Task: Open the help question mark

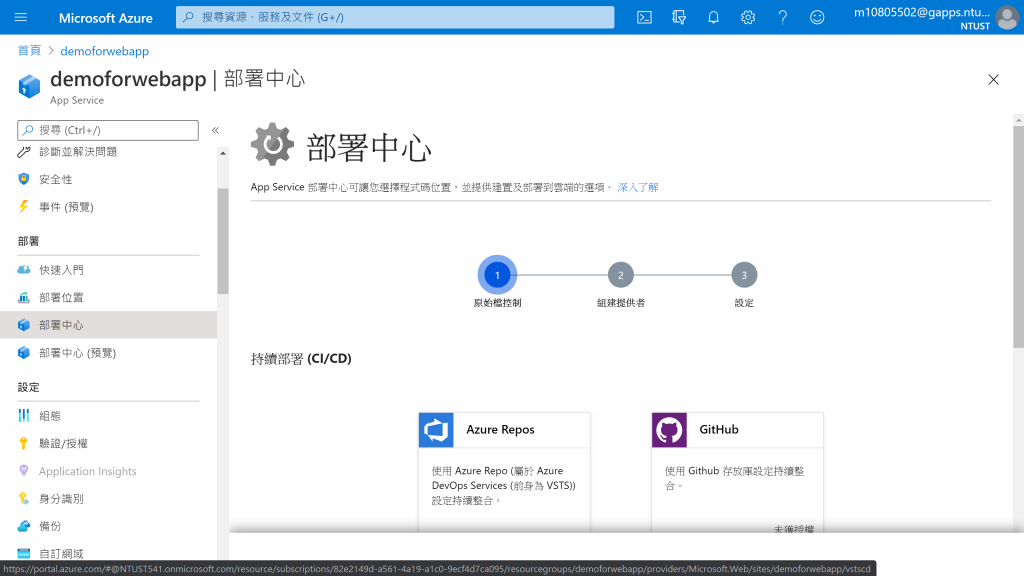Action: 782,18
